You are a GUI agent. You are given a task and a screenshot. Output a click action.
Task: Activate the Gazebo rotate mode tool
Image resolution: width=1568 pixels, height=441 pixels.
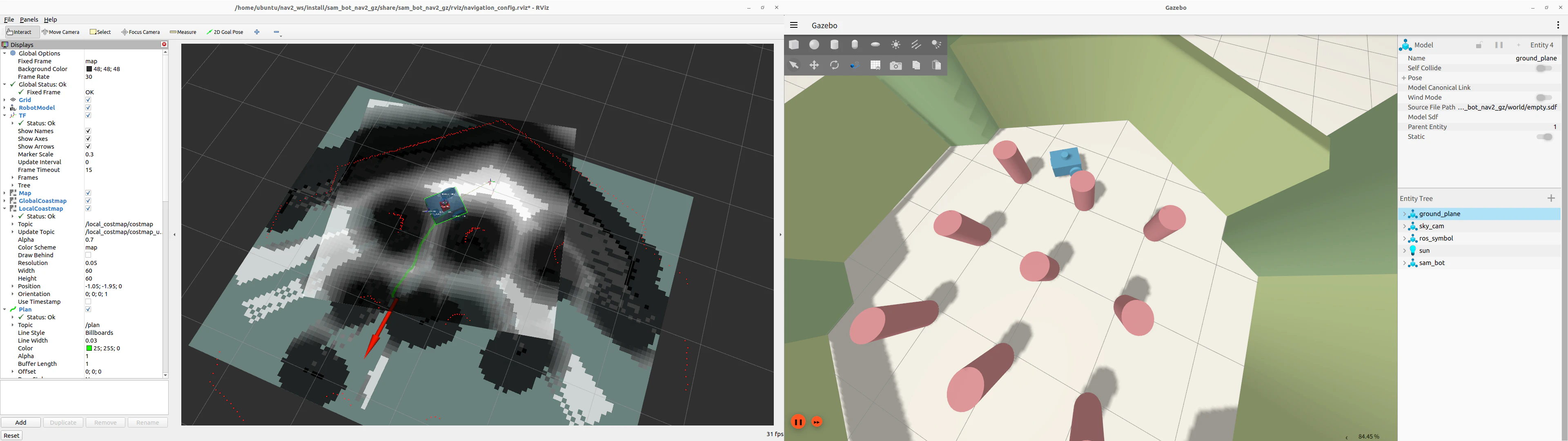click(x=835, y=65)
